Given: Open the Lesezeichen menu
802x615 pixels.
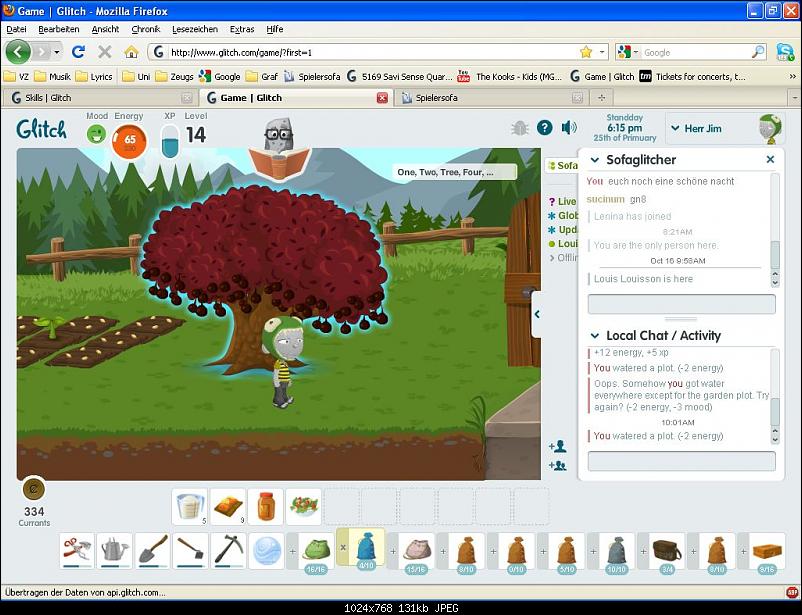Looking at the screenshot, I should 194,29.
